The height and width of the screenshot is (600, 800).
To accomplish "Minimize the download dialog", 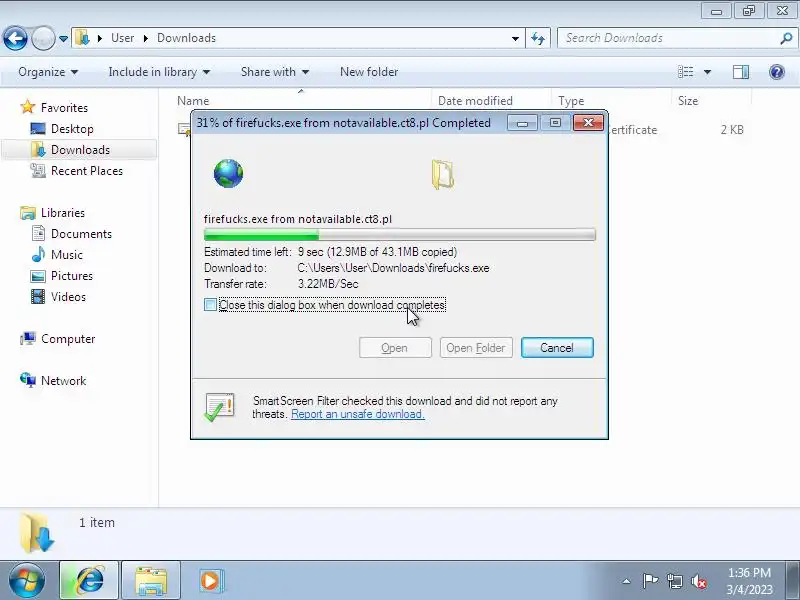I will pos(522,123).
